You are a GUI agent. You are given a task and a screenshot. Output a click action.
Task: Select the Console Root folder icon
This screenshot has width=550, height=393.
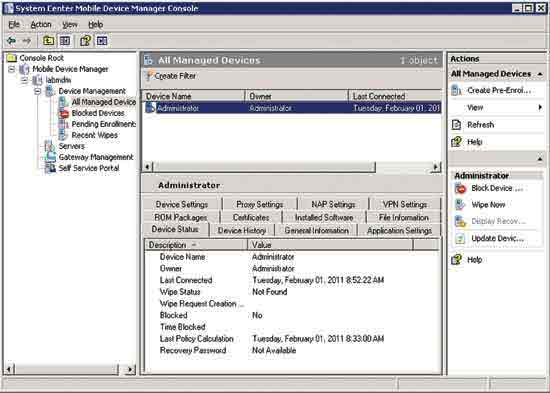[12, 58]
